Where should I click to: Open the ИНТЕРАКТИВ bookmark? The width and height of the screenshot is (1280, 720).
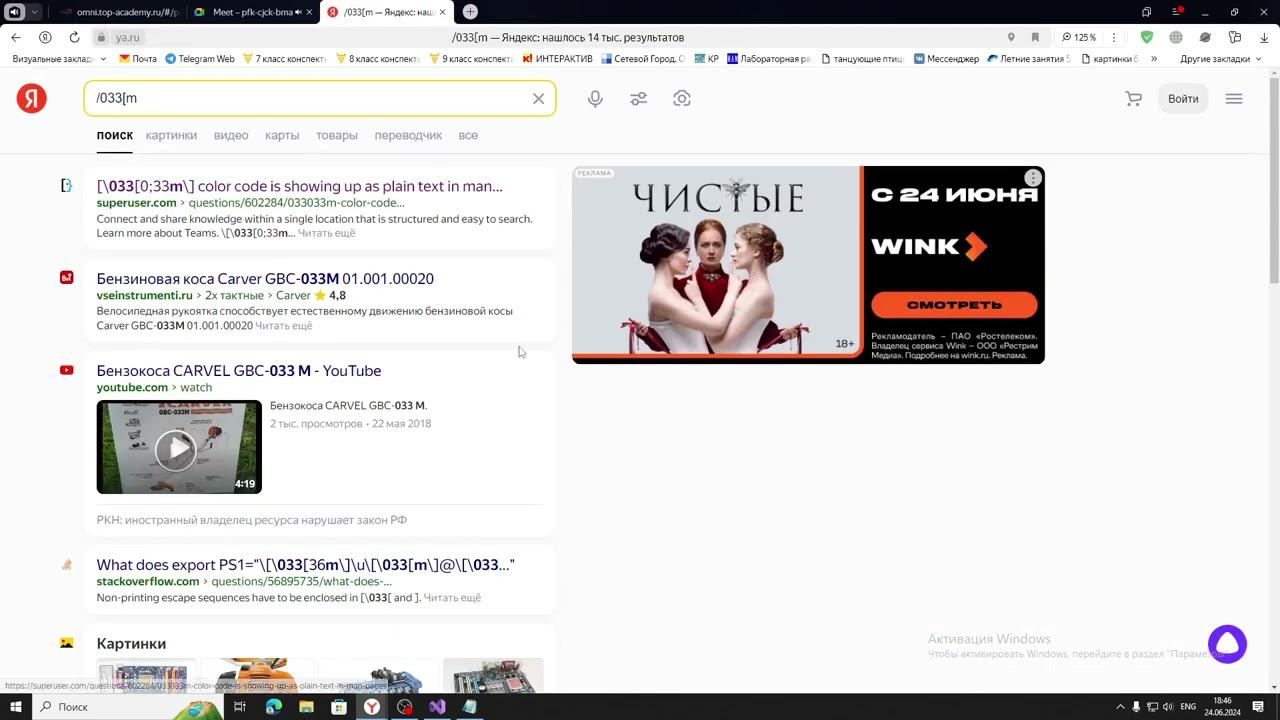(x=558, y=59)
